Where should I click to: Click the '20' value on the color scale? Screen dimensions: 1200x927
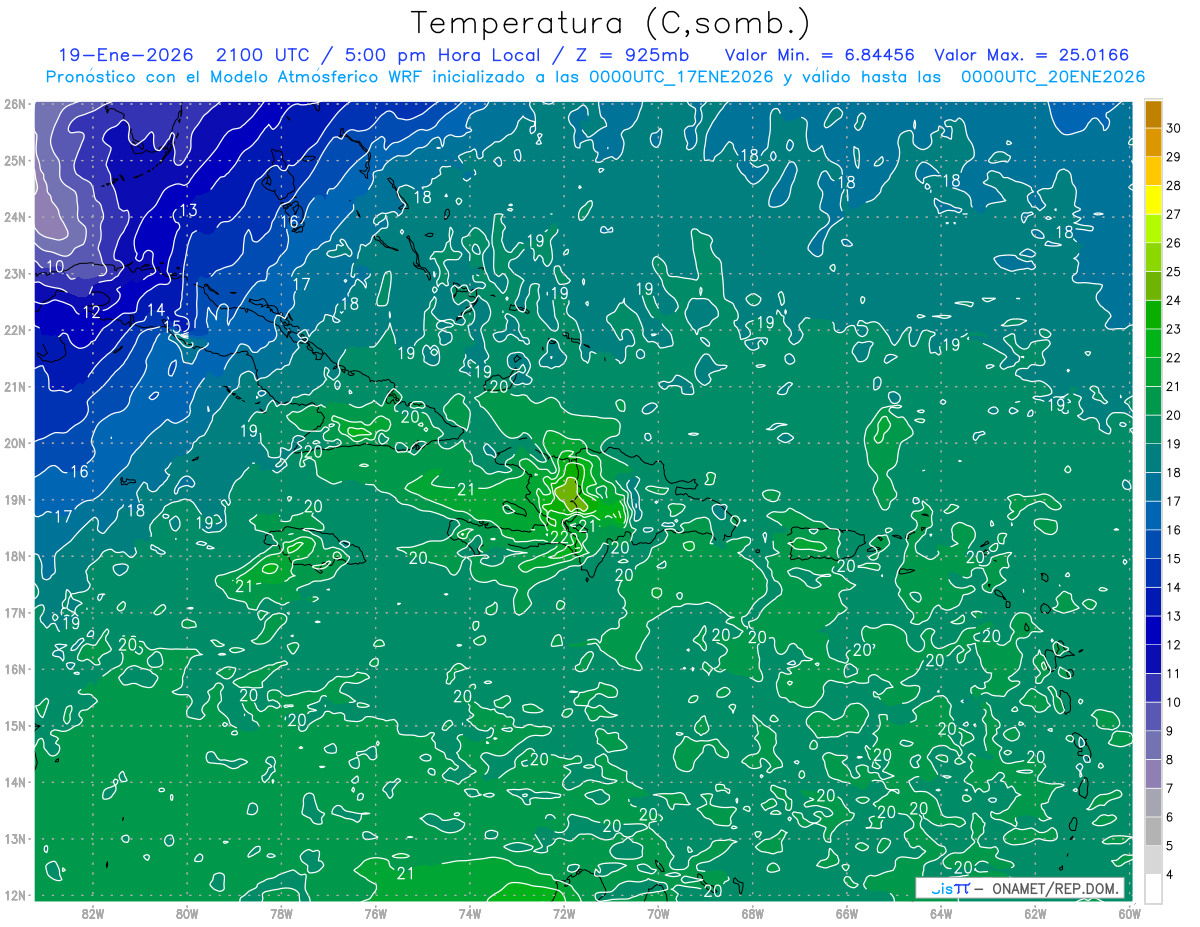tap(1173, 415)
